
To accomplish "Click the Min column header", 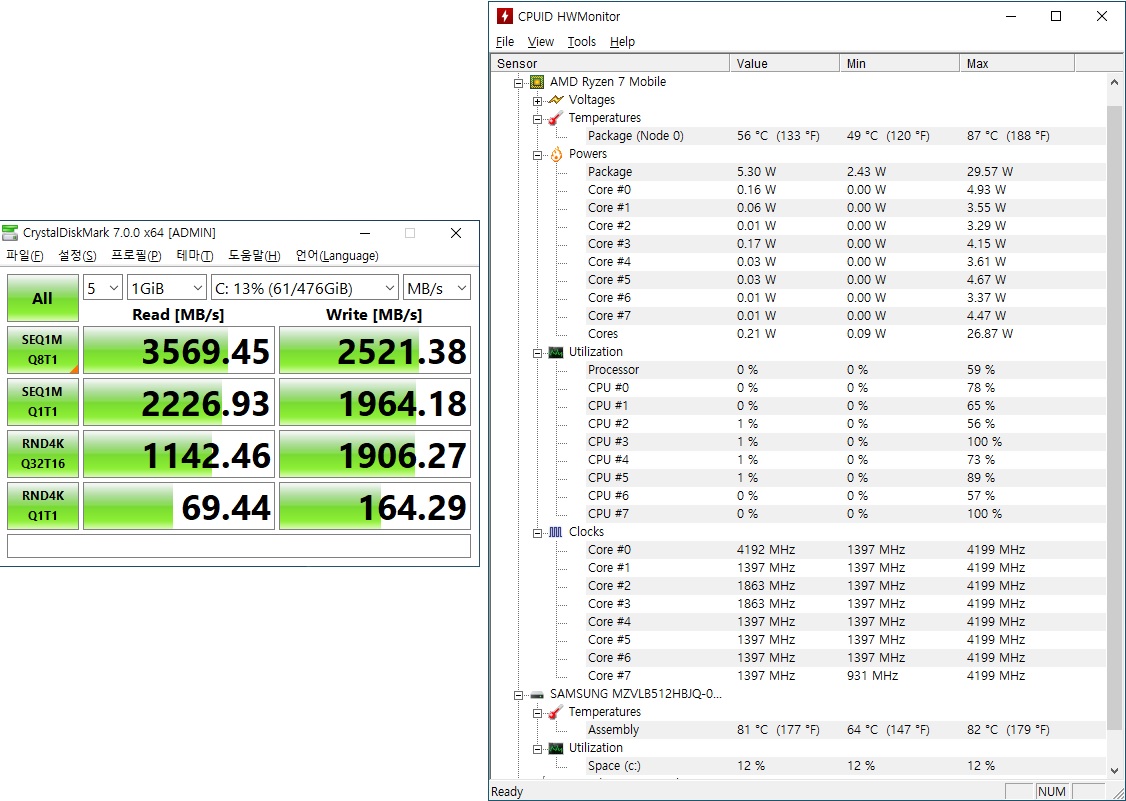I will pos(900,63).
